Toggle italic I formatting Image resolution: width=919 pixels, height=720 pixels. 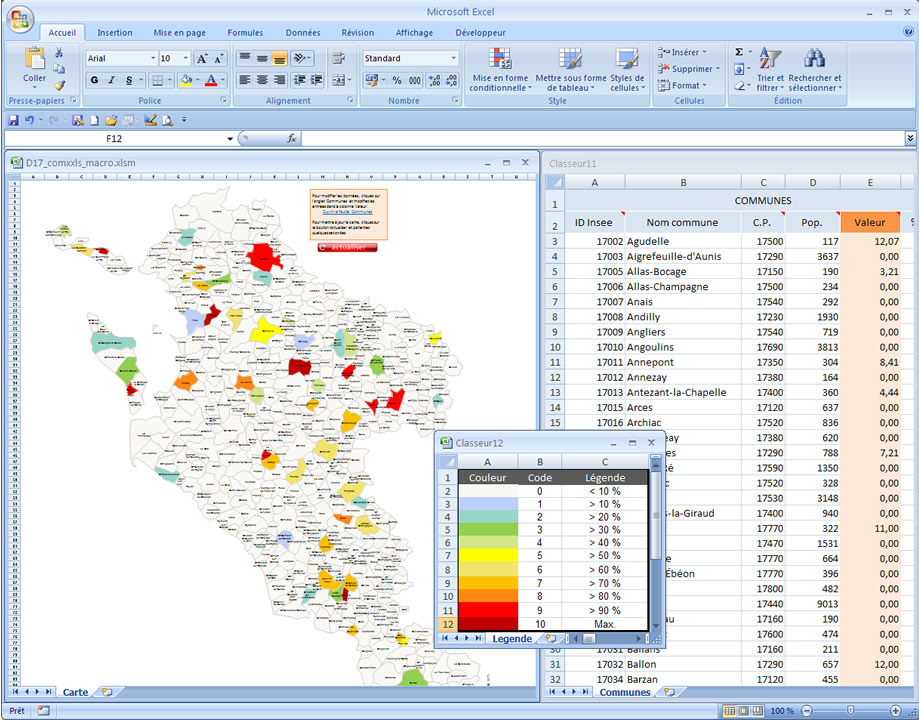pos(111,80)
